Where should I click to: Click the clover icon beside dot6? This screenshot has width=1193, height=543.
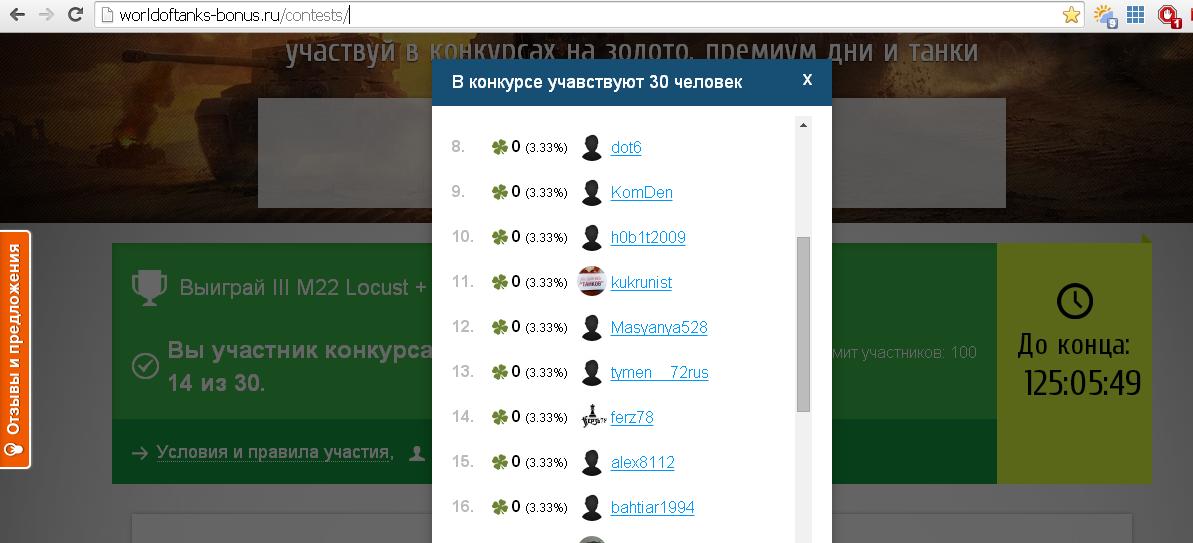[500, 148]
